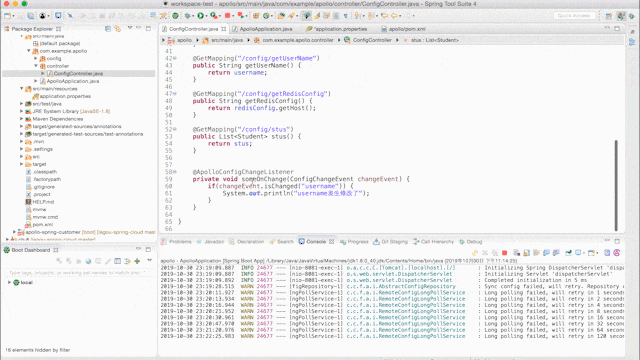Click the Open Console icon in Console toolbar

pyautogui.click(x=591, y=253)
